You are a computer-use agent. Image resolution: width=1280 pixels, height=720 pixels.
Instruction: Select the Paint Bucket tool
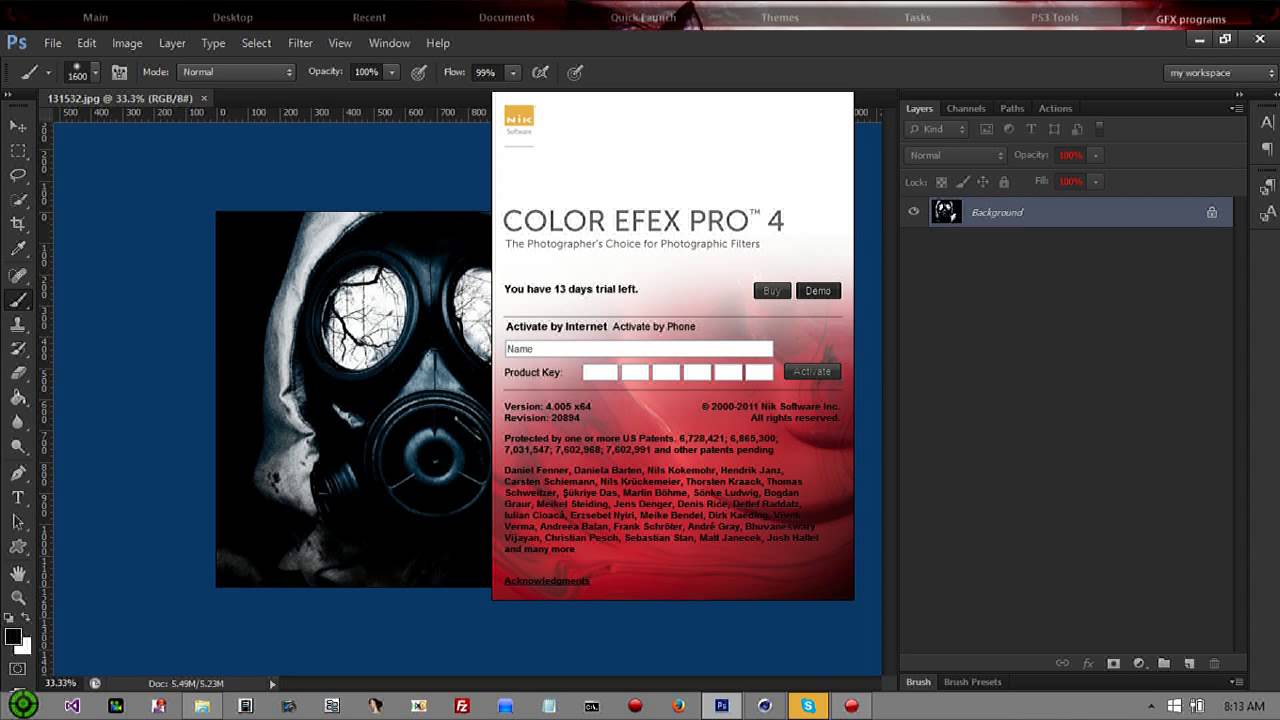pos(18,398)
